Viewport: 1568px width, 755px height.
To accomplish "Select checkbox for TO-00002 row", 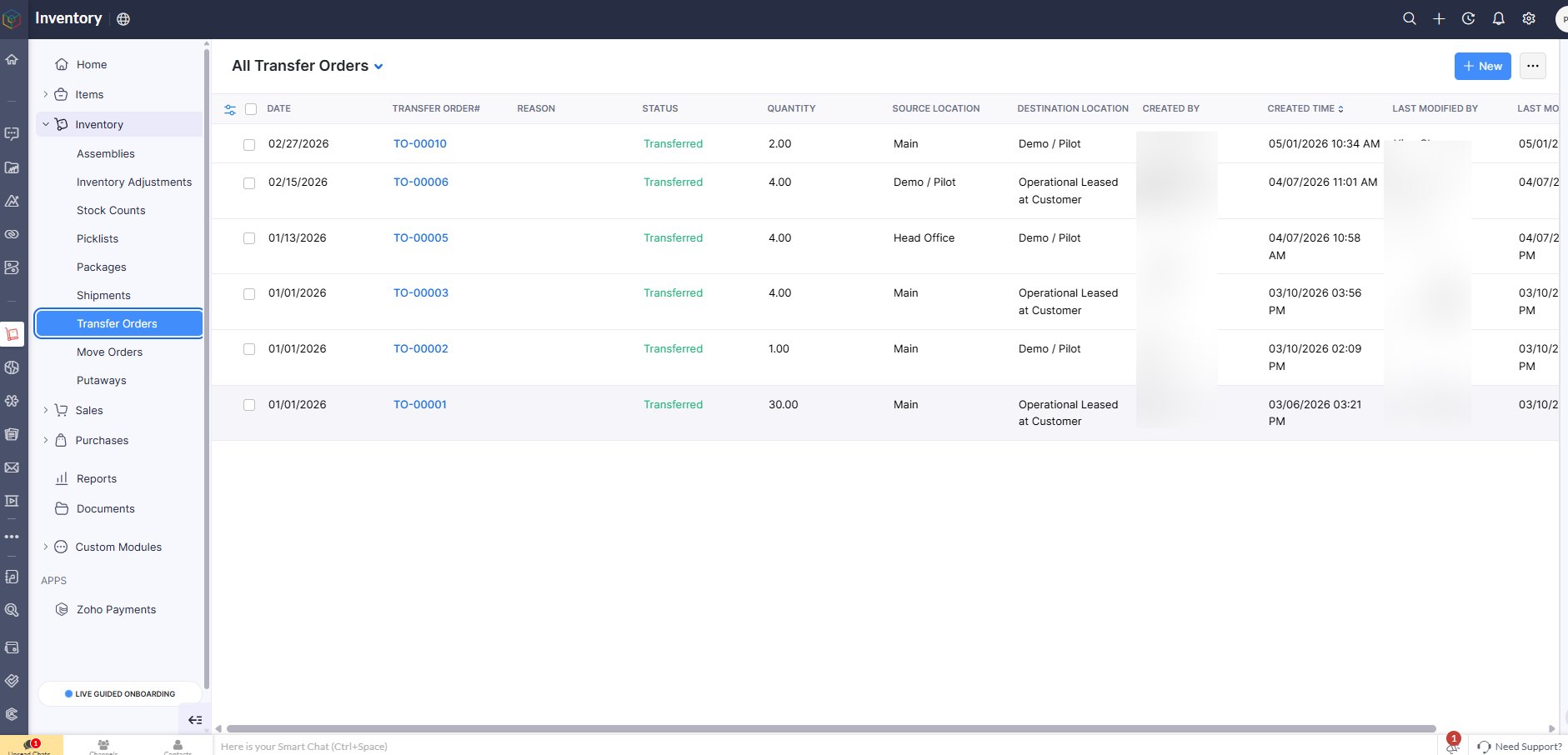I will point(249,349).
